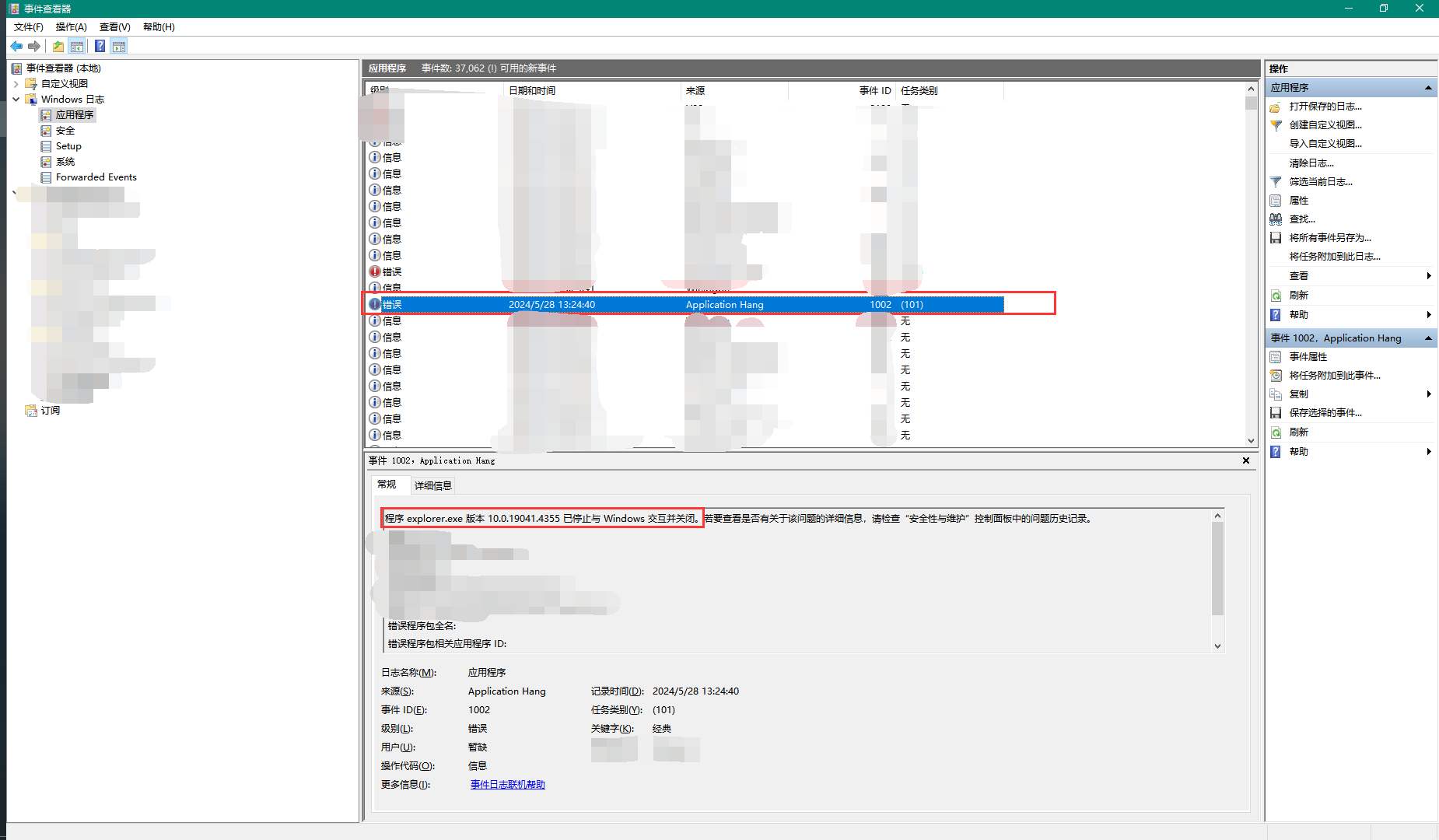The height and width of the screenshot is (840, 1439).
Task: Select the 安全 log in the tree
Action: point(65,131)
